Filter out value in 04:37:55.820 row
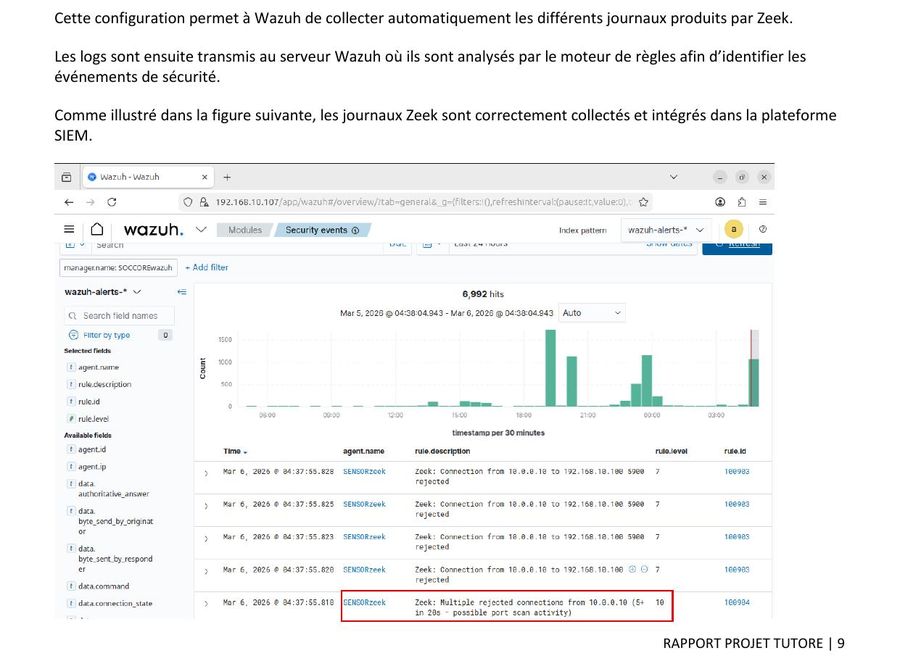The width and height of the screenshot is (900, 661). pos(644,569)
